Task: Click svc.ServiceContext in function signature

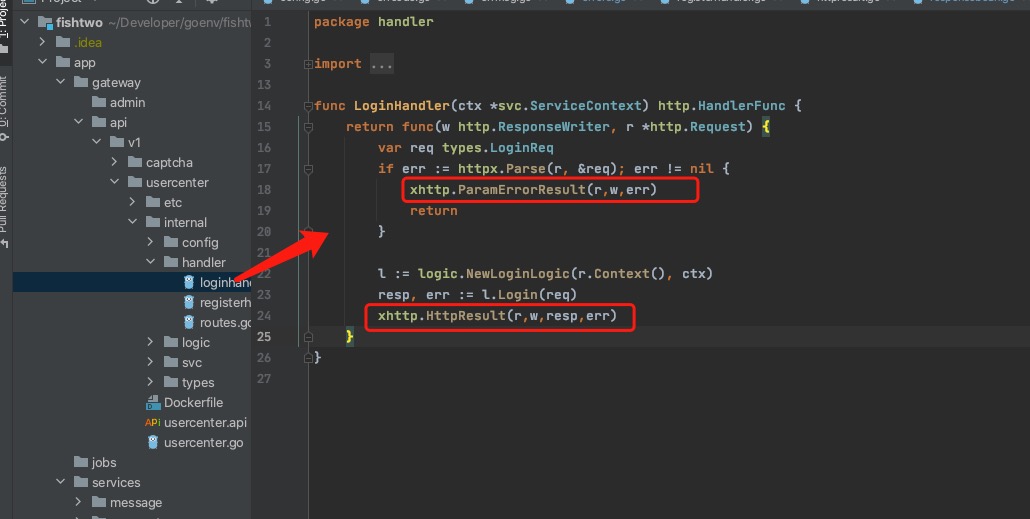Action: [570, 106]
